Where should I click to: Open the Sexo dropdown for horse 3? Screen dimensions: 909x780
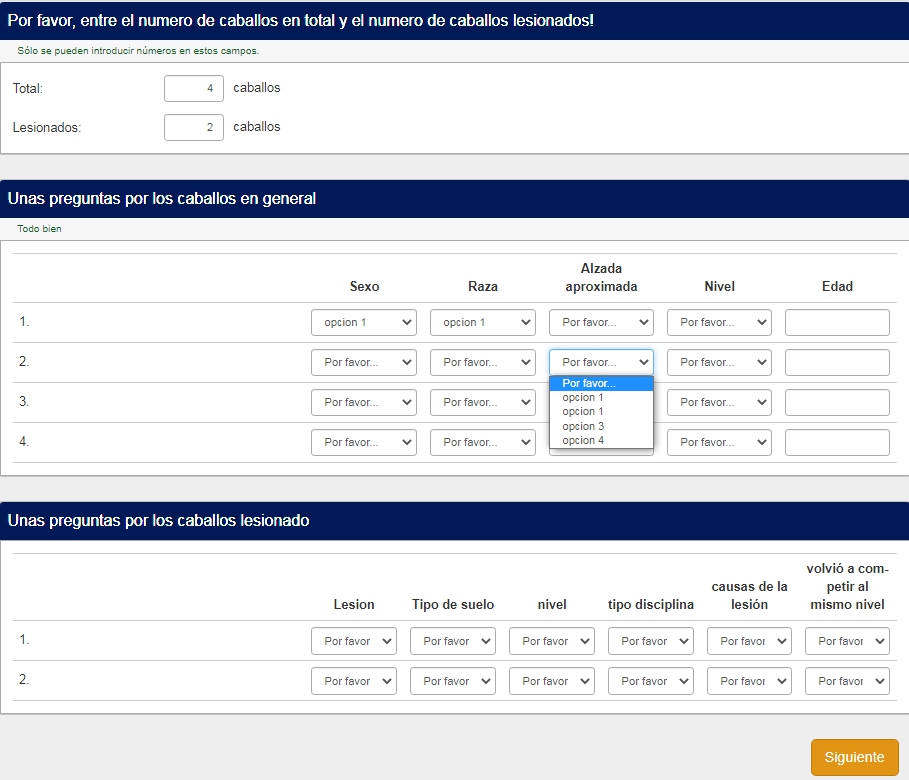click(363, 402)
